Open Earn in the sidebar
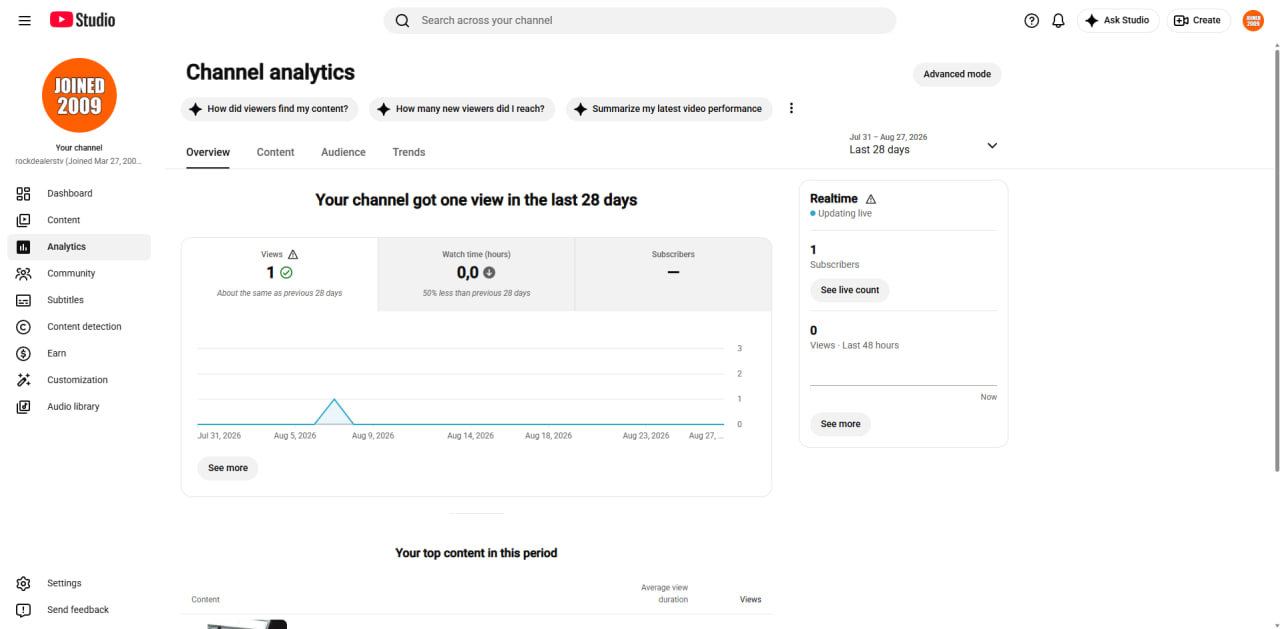Viewport: 1280px width, 629px height. tap(79, 353)
